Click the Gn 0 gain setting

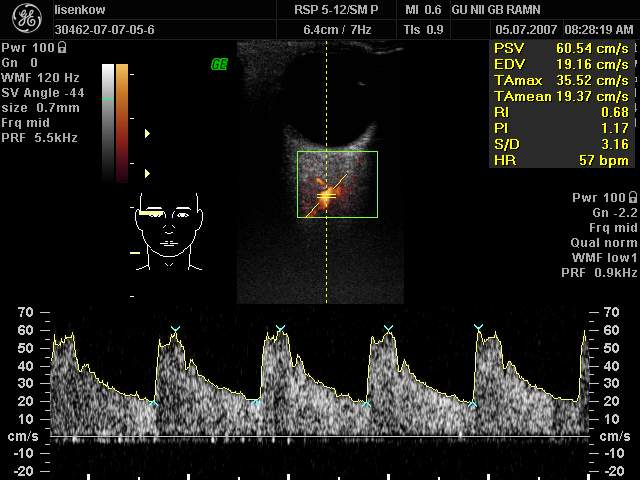coord(19,62)
